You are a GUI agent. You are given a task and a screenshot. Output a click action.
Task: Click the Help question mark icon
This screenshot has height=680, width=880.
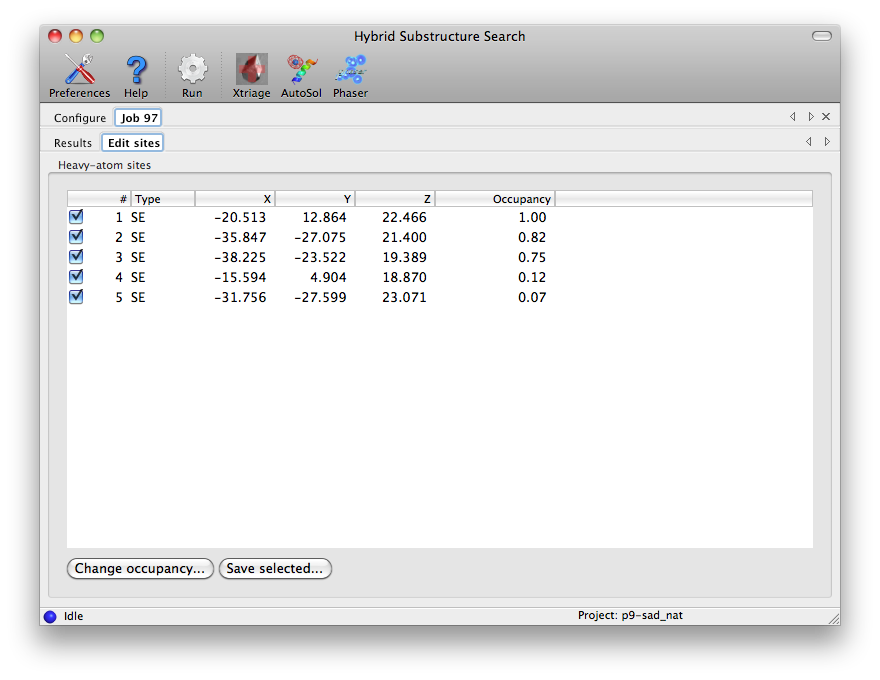point(136,76)
